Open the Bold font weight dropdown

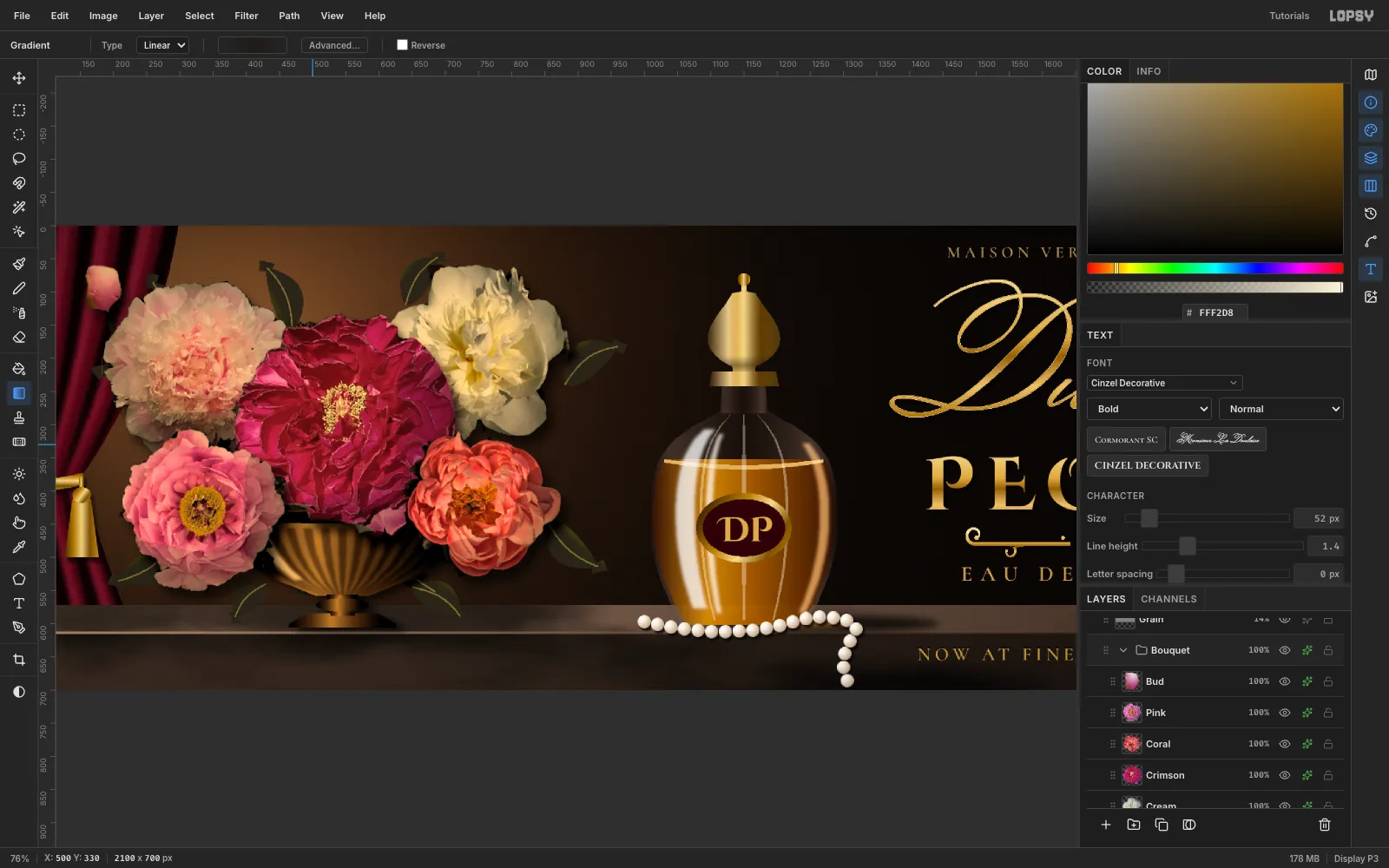tap(1149, 409)
